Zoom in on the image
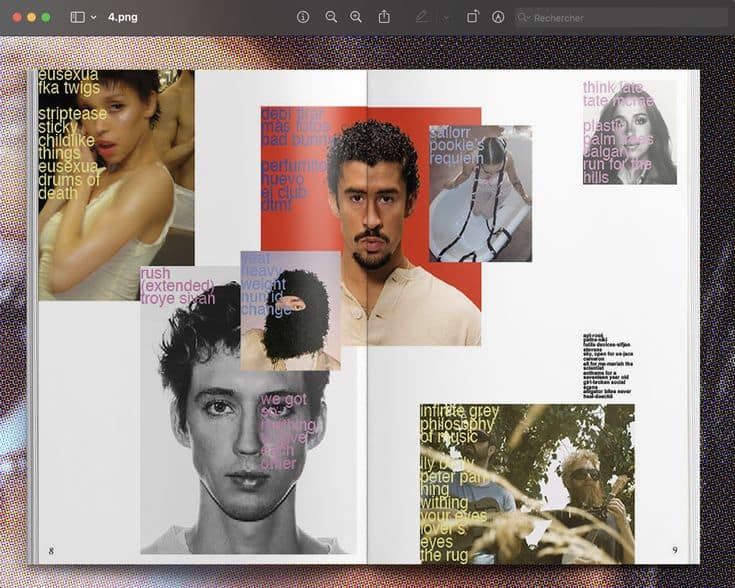Screen dimensions: 735x588 (x=356, y=17)
